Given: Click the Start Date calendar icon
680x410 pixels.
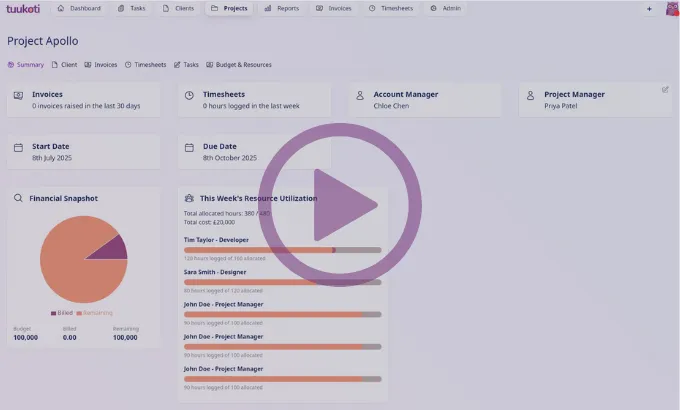Looking at the screenshot, I should (x=18, y=148).
